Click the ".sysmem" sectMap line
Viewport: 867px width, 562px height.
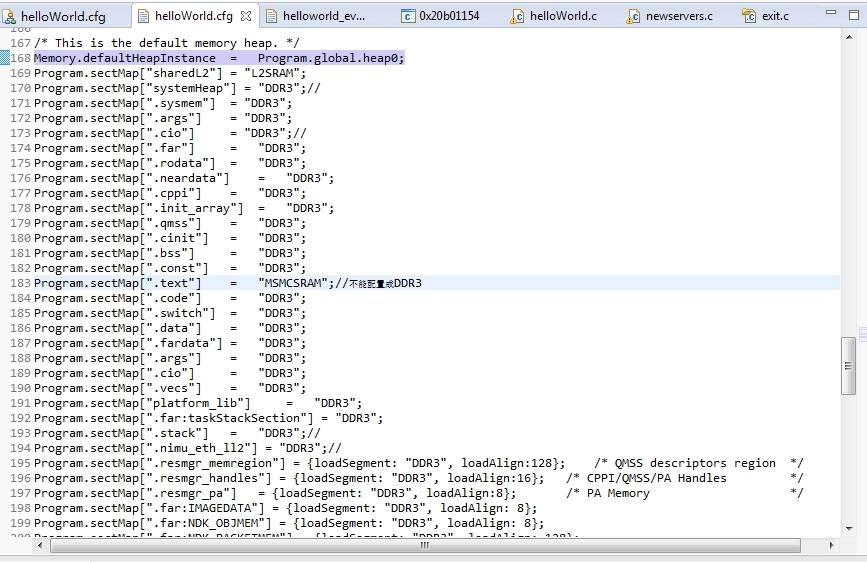(163, 103)
